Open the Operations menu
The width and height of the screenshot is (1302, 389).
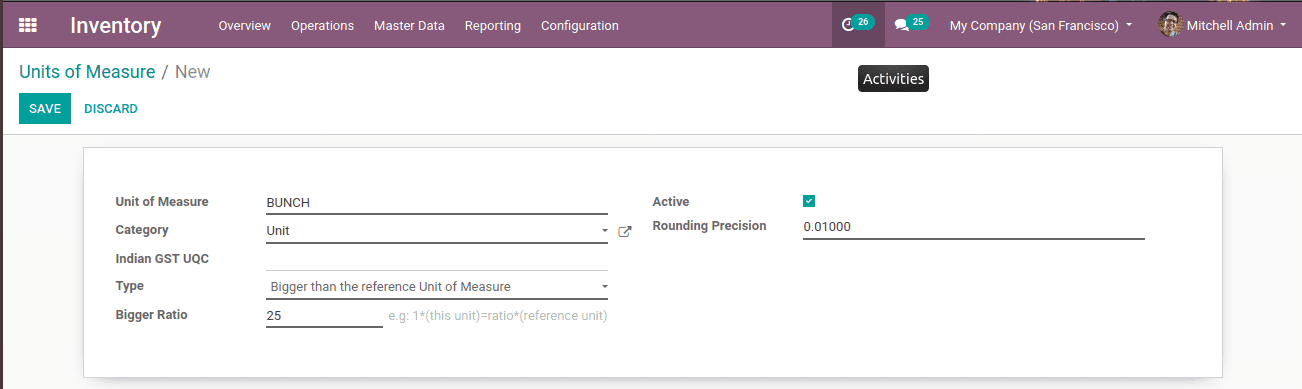pyautogui.click(x=322, y=25)
